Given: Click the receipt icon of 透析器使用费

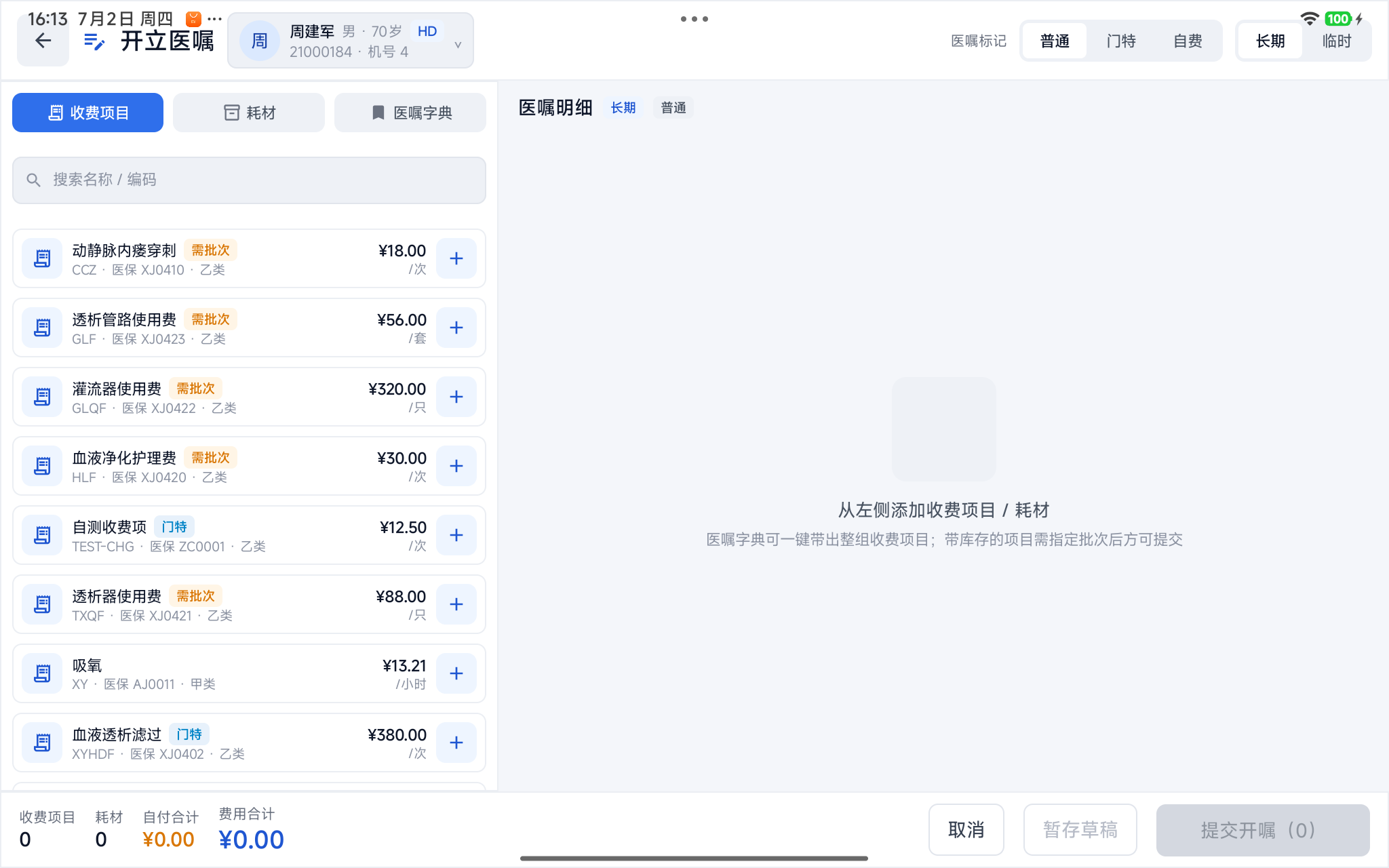Looking at the screenshot, I should [x=42, y=604].
